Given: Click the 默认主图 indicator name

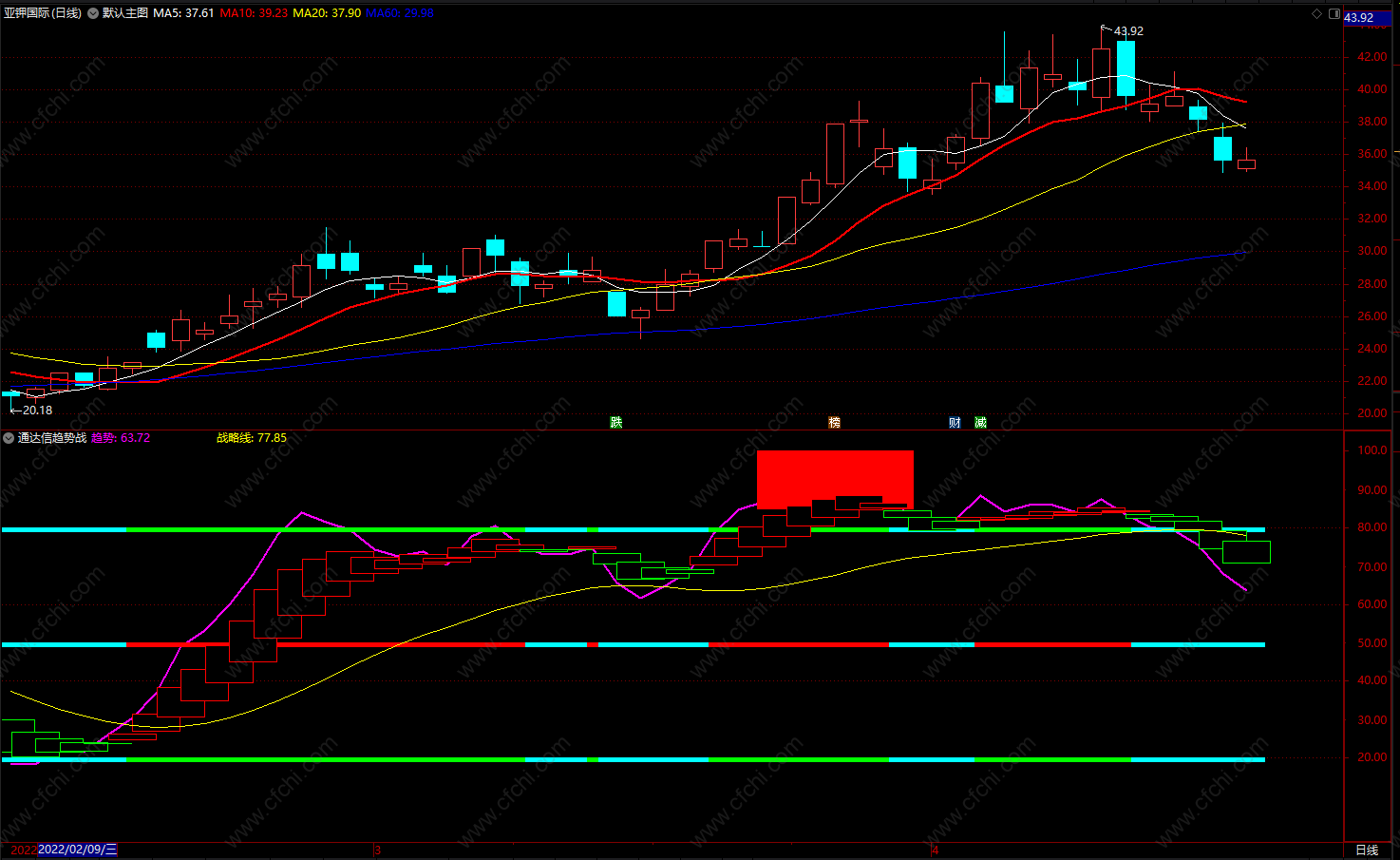Looking at the screenshot, I should [x=125, y=13].
